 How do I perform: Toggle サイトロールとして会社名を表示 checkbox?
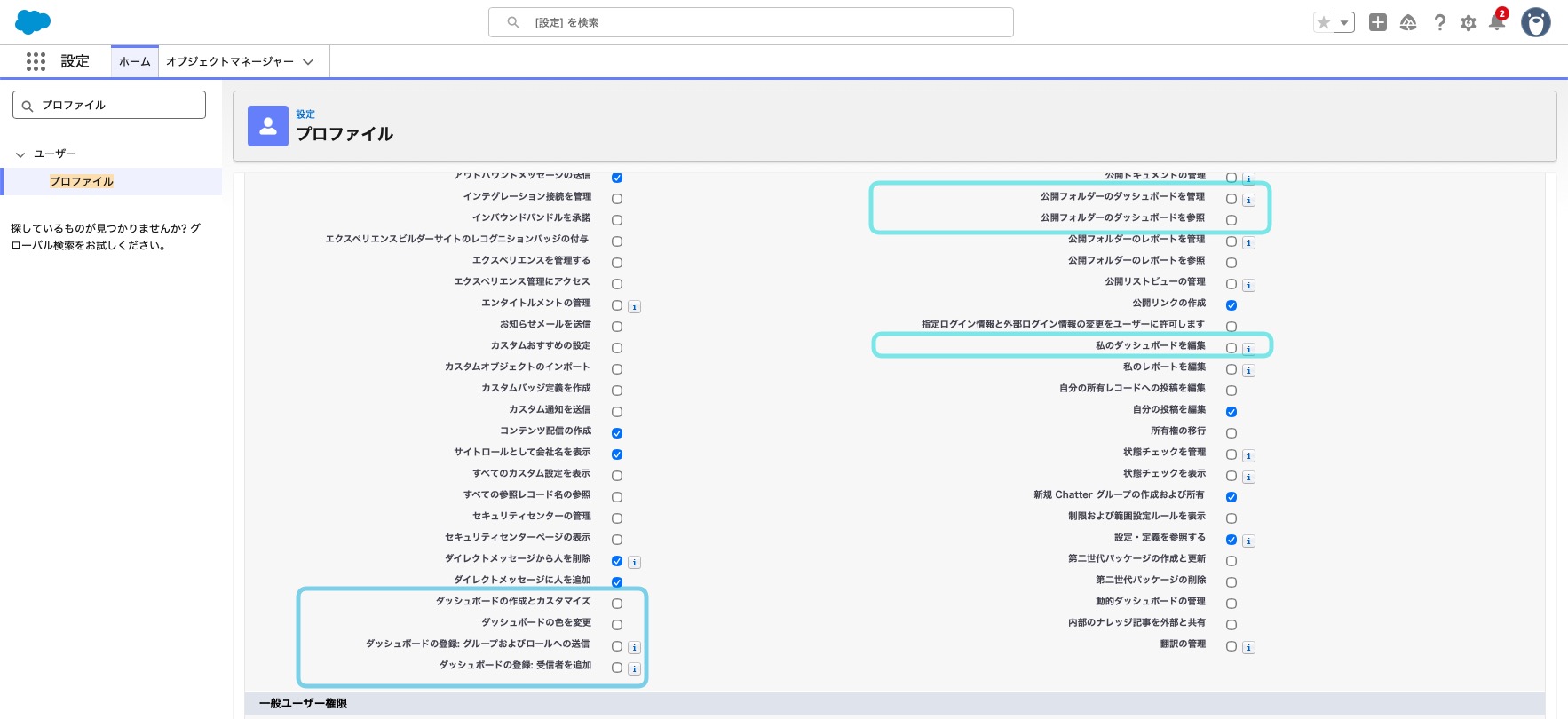pos(617,454)
